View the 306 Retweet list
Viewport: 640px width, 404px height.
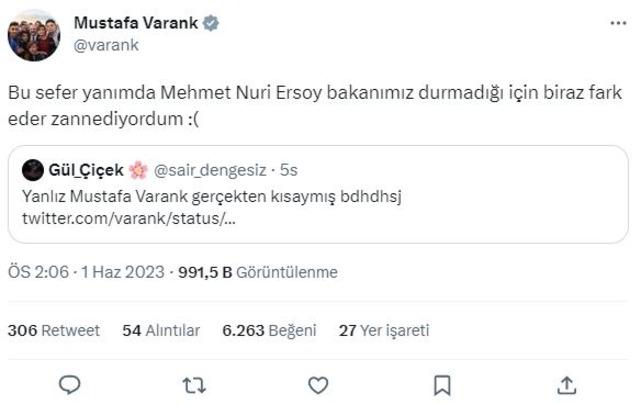53,330
